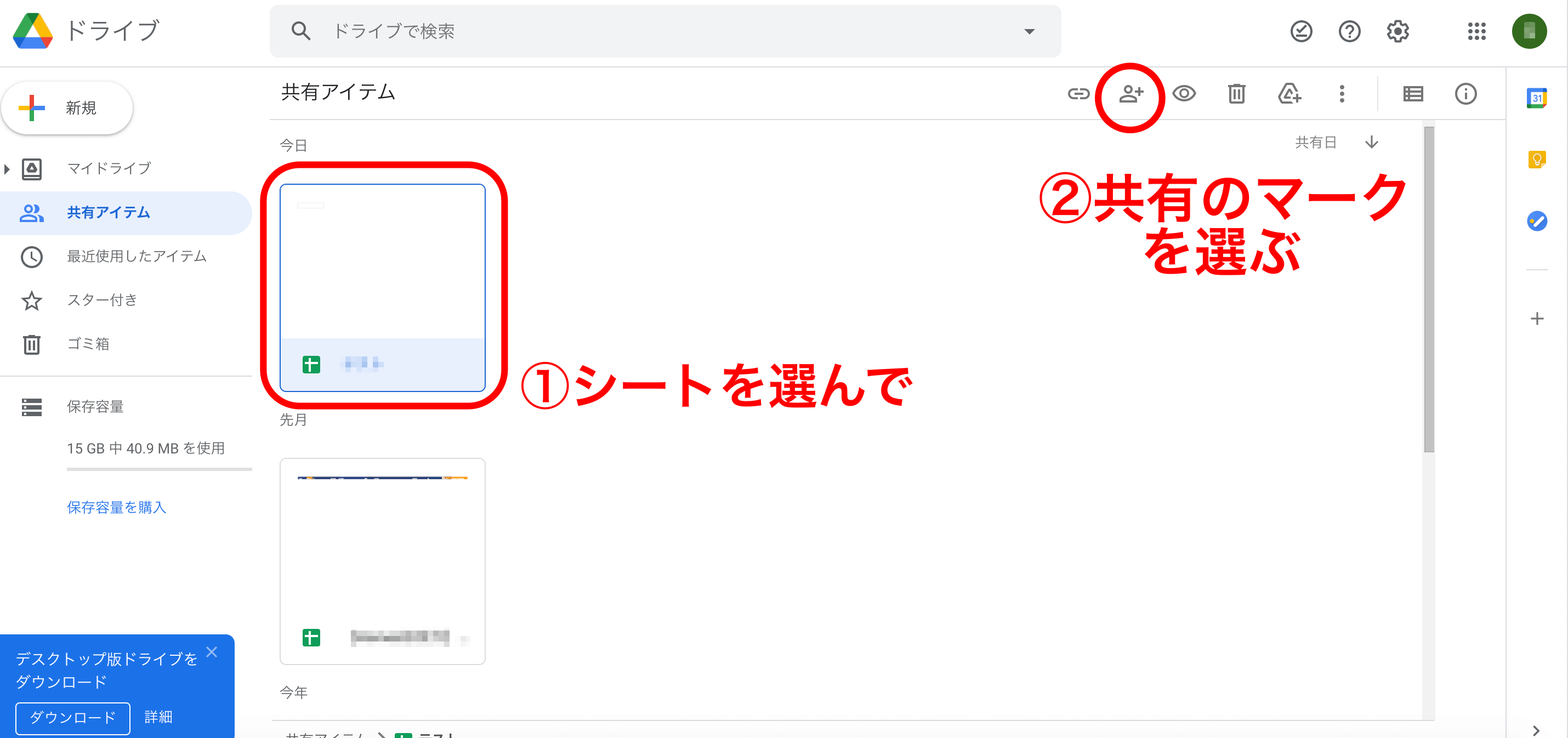Switch to list view layout

point(1413,94)
